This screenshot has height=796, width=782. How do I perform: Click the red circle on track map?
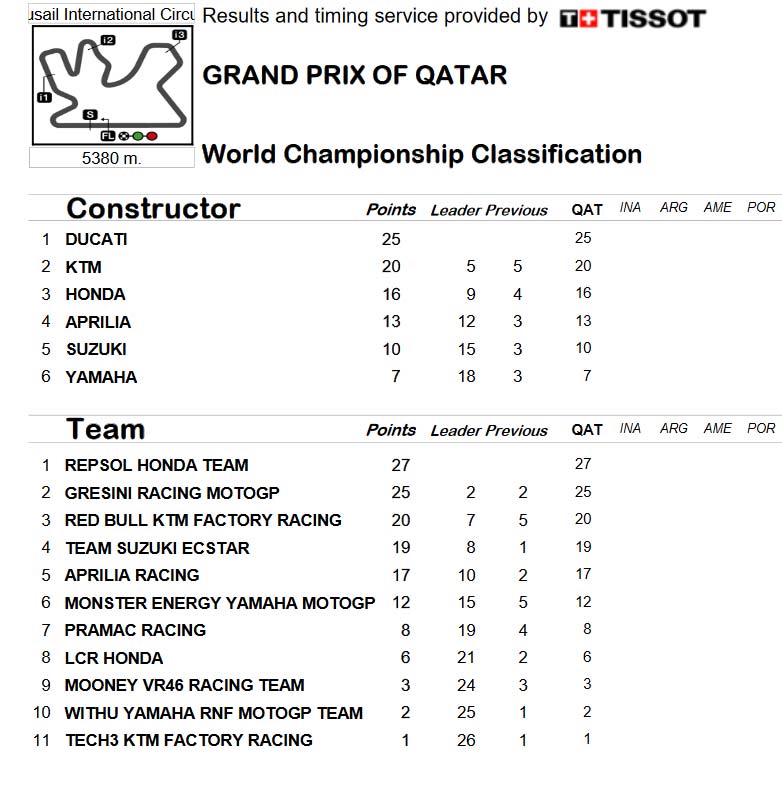152,136
